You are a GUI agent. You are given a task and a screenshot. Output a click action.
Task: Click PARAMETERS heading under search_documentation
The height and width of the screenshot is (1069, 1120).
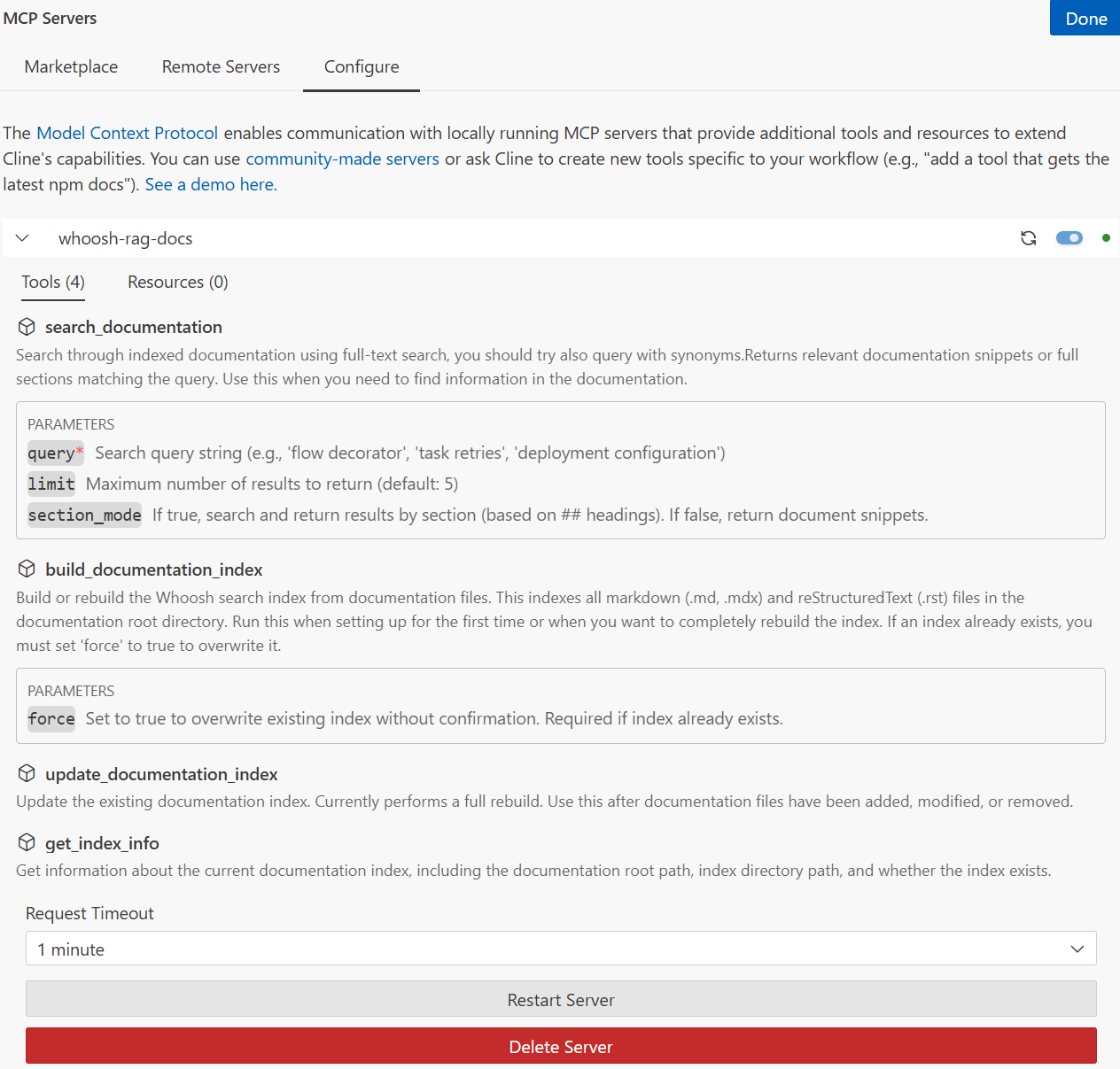pyautogui.click(x=71, y=424)
